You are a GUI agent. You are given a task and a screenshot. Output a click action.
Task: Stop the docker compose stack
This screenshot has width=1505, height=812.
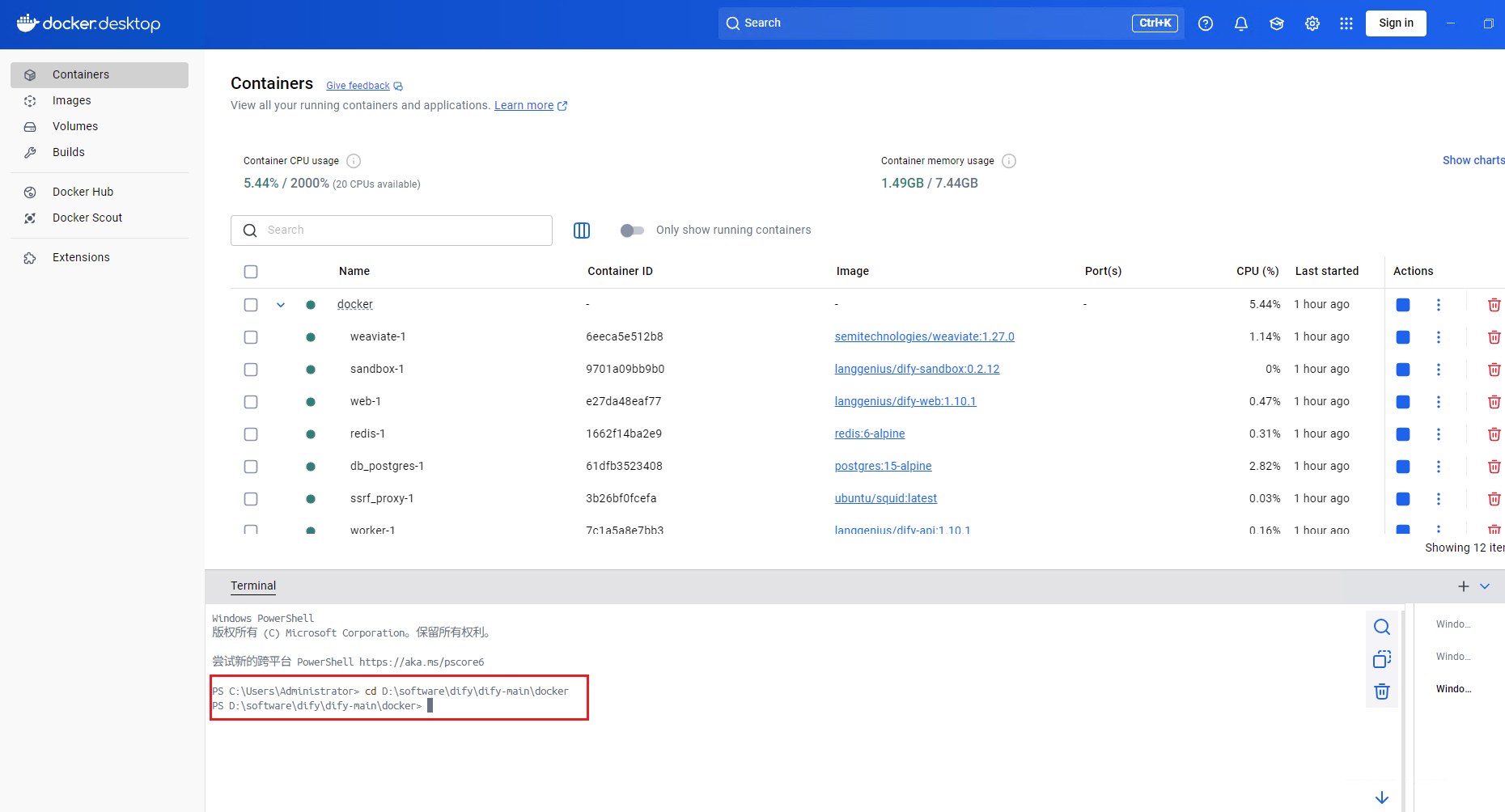click(1403, 305)
